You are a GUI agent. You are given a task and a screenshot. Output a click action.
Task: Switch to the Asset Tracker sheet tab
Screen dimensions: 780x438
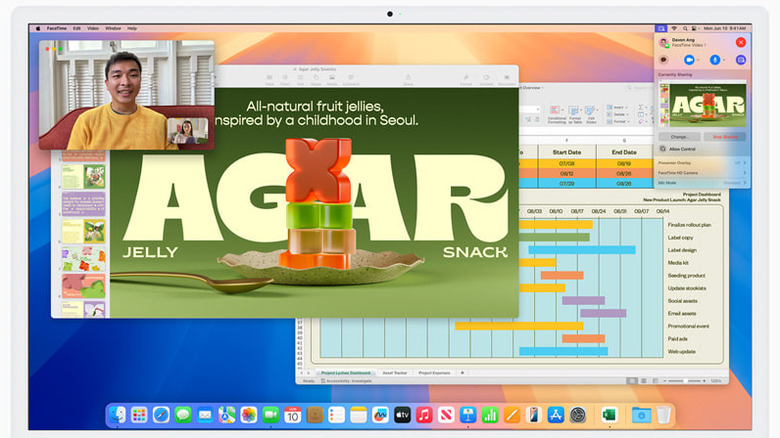tap(395, 372)
